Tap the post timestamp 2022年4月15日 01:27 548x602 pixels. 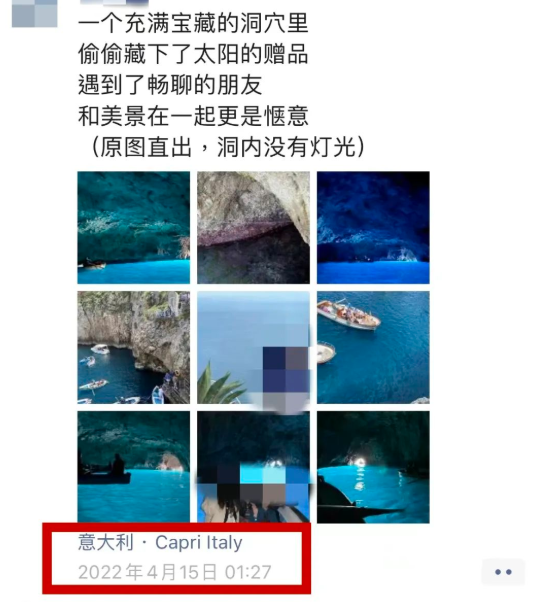click(x=175, y=572)
